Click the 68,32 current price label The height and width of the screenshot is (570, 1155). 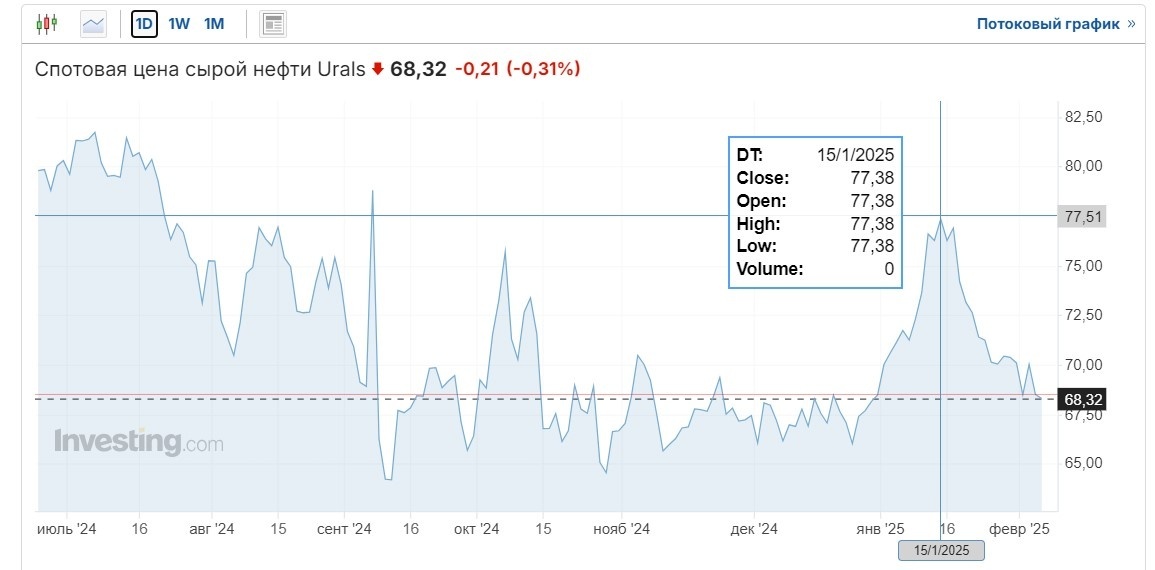[1081, 400]
